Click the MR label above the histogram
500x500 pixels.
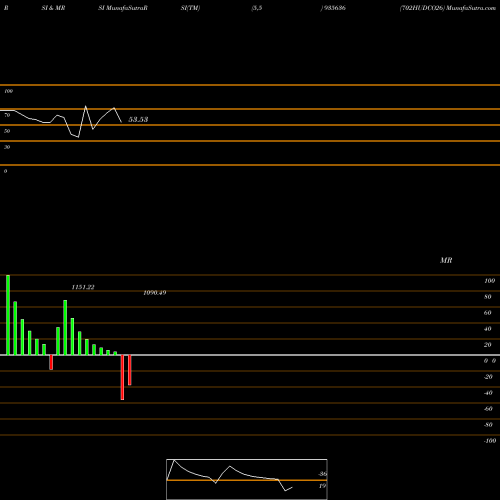446,260
